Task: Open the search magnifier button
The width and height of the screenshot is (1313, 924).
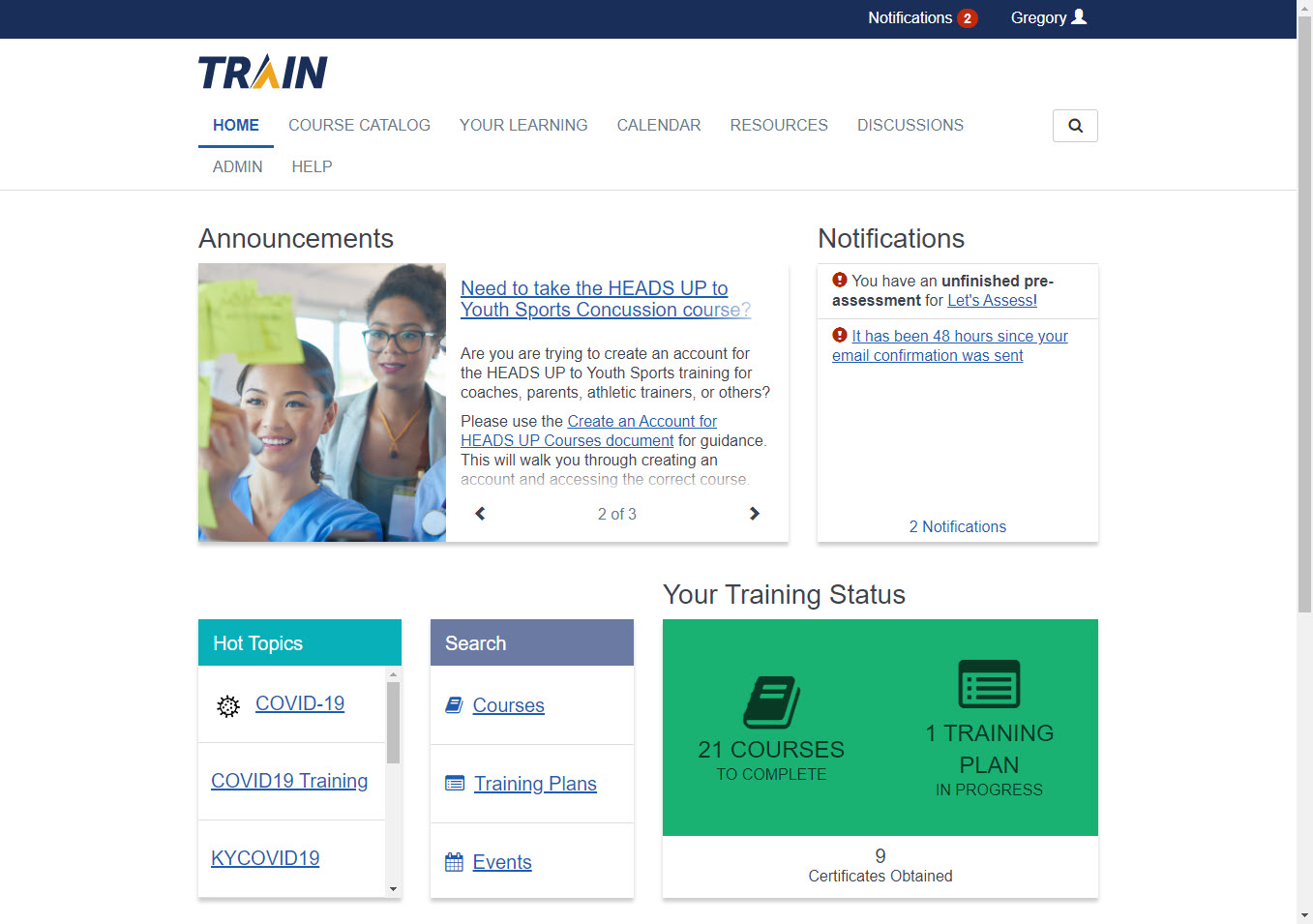Action: (x=1075, y=126)
